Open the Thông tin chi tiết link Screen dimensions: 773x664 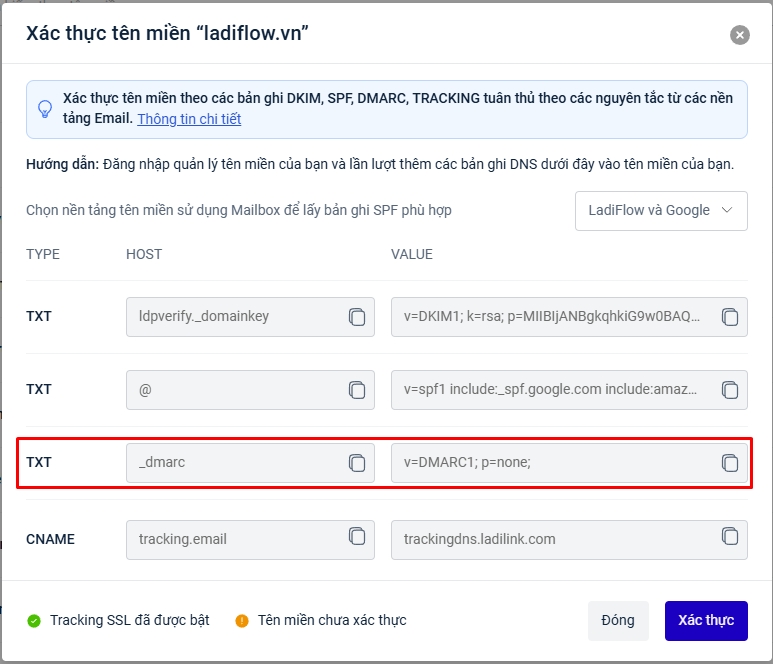189,119
